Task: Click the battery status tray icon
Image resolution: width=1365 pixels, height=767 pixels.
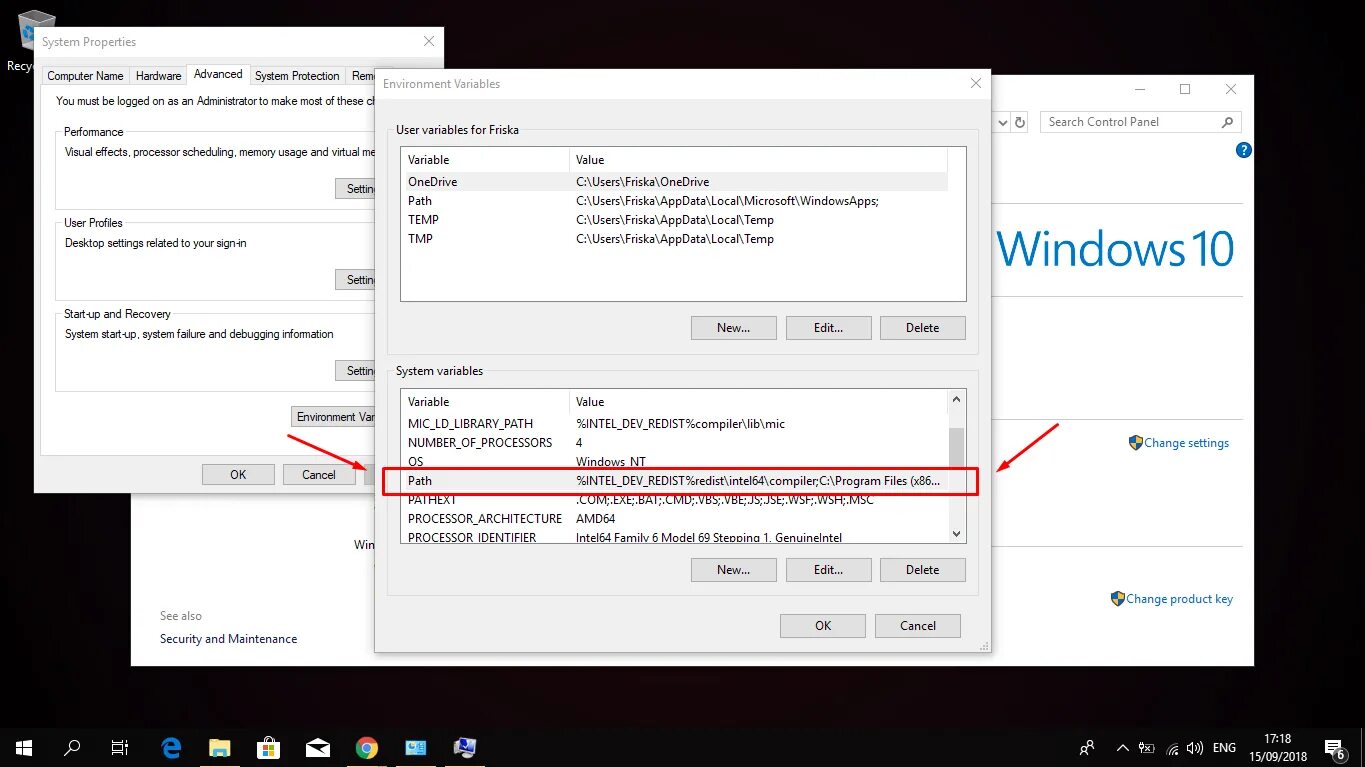Action: click(x=1147, y=747)
